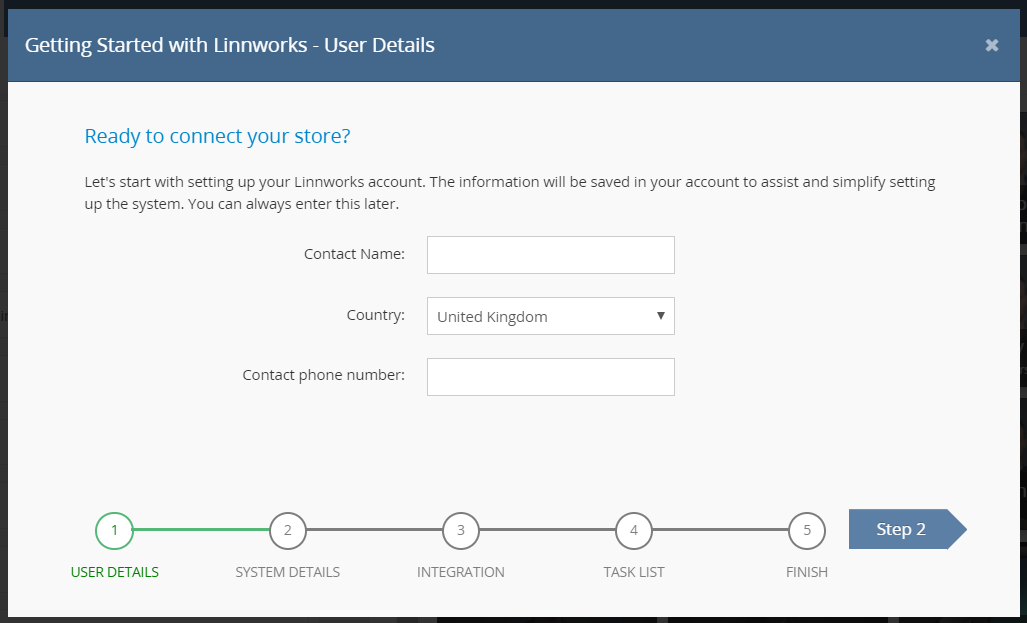
Task: Go to the step 4 circle
Action: (633, 530)
